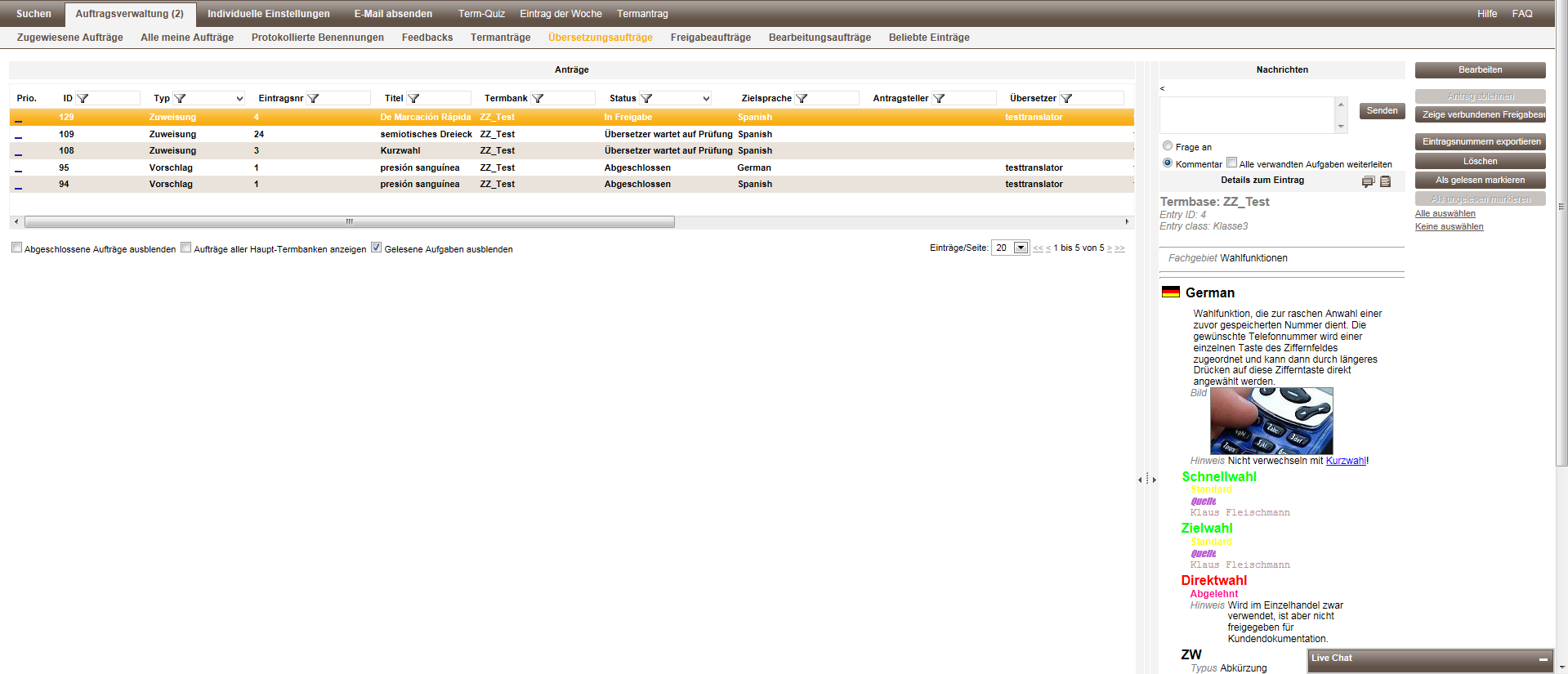Toggle Abgeschlossene Aufträge ausblenden checkbox
The width and height of the screenshot is (1568, 674).
pyautogui.click(x=16, y=248)
